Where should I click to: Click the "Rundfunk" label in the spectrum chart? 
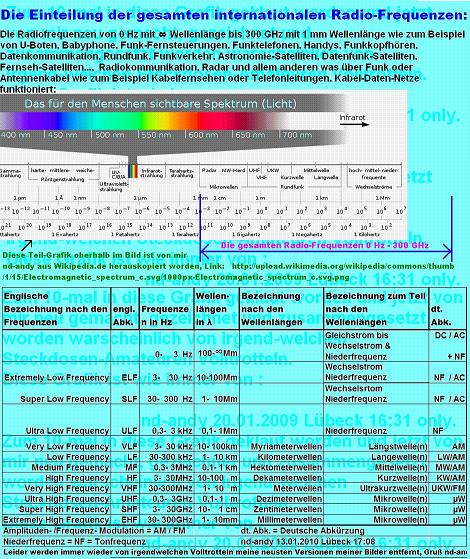(292, 187)
